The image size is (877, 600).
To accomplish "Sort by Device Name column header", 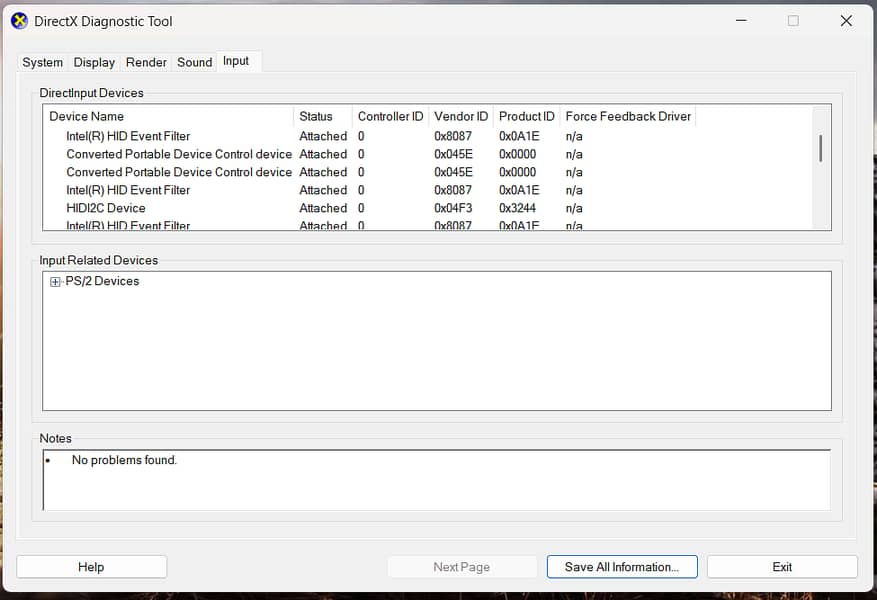I will click(168, 116).
